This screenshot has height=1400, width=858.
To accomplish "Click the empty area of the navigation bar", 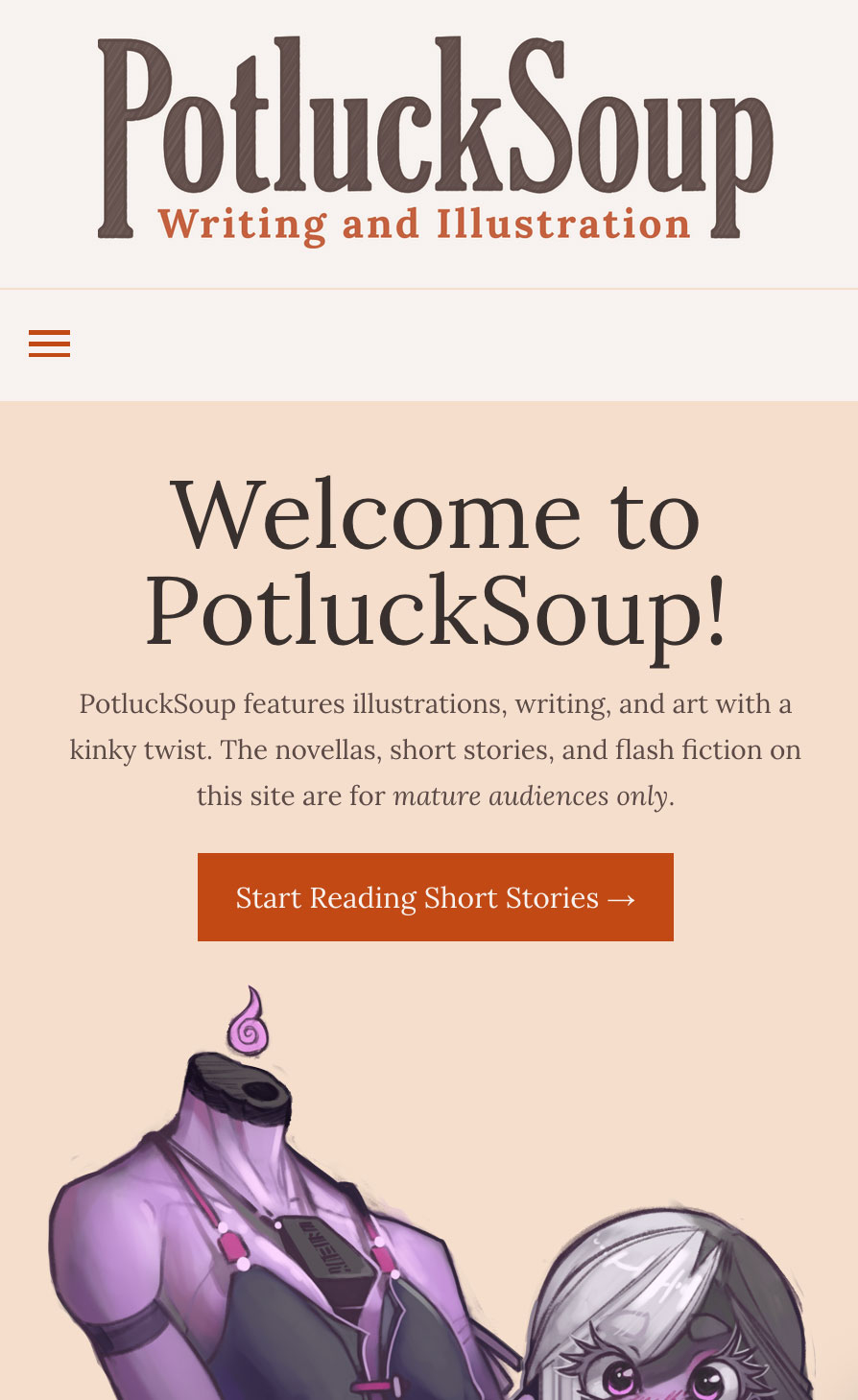I will [x=461, y=344].
